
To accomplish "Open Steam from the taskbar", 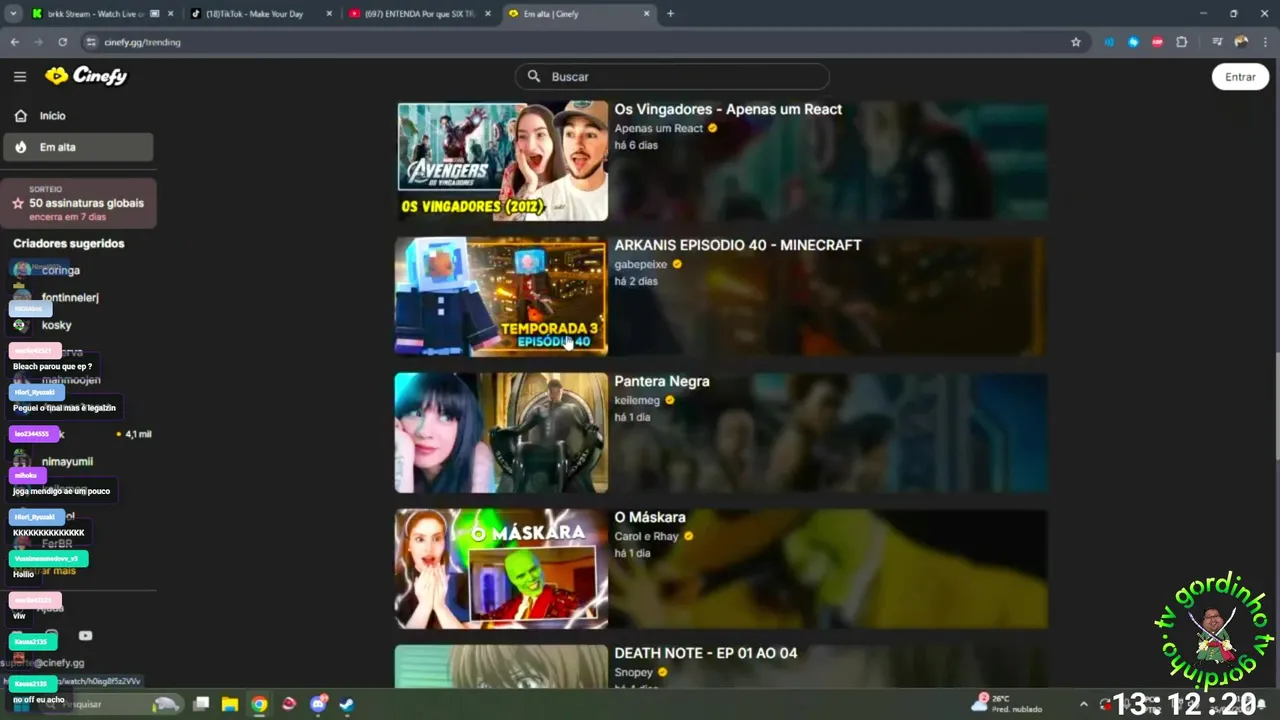I will point(346,704).
